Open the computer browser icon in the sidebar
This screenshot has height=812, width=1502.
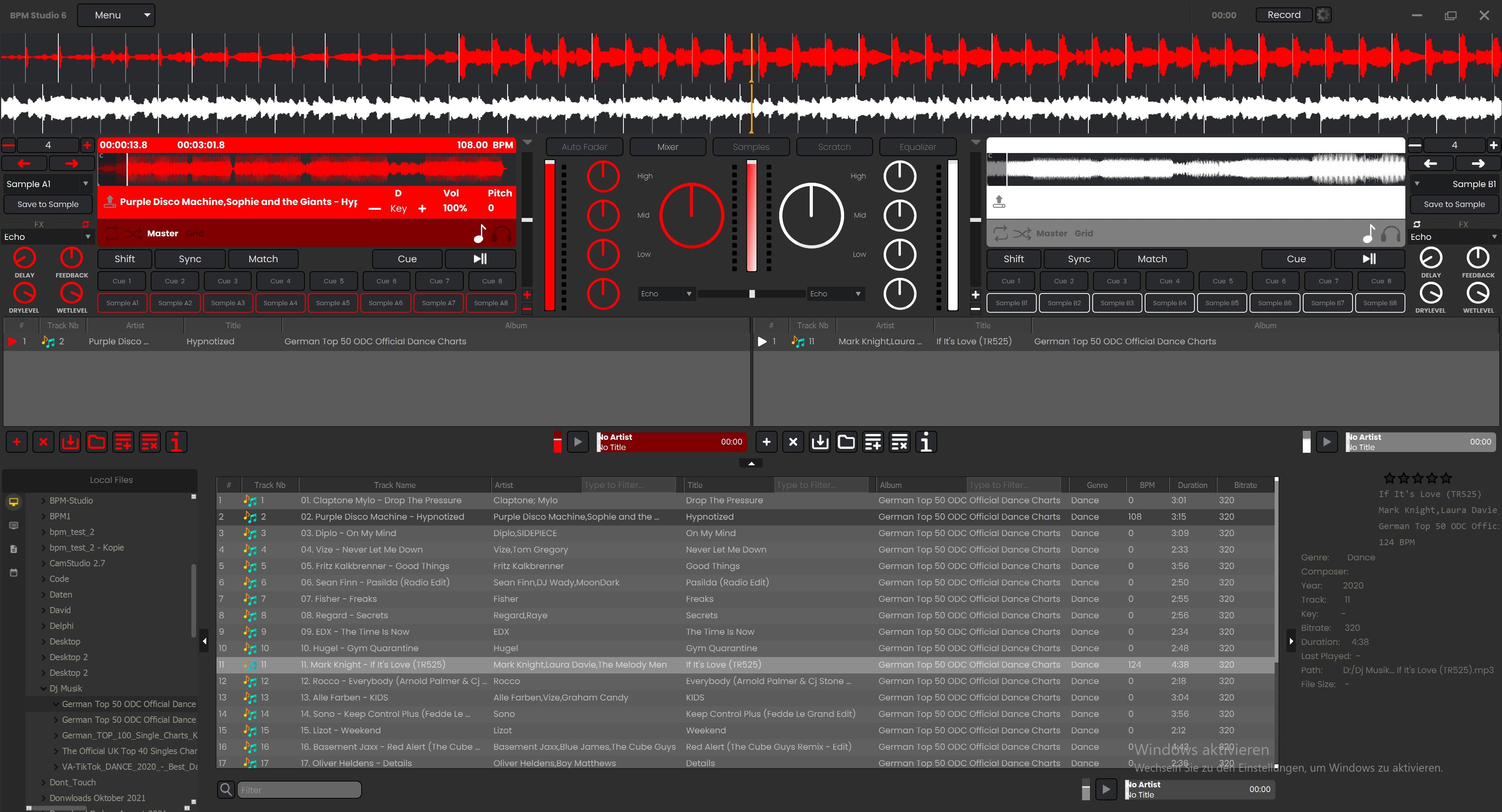pos(13,501)
